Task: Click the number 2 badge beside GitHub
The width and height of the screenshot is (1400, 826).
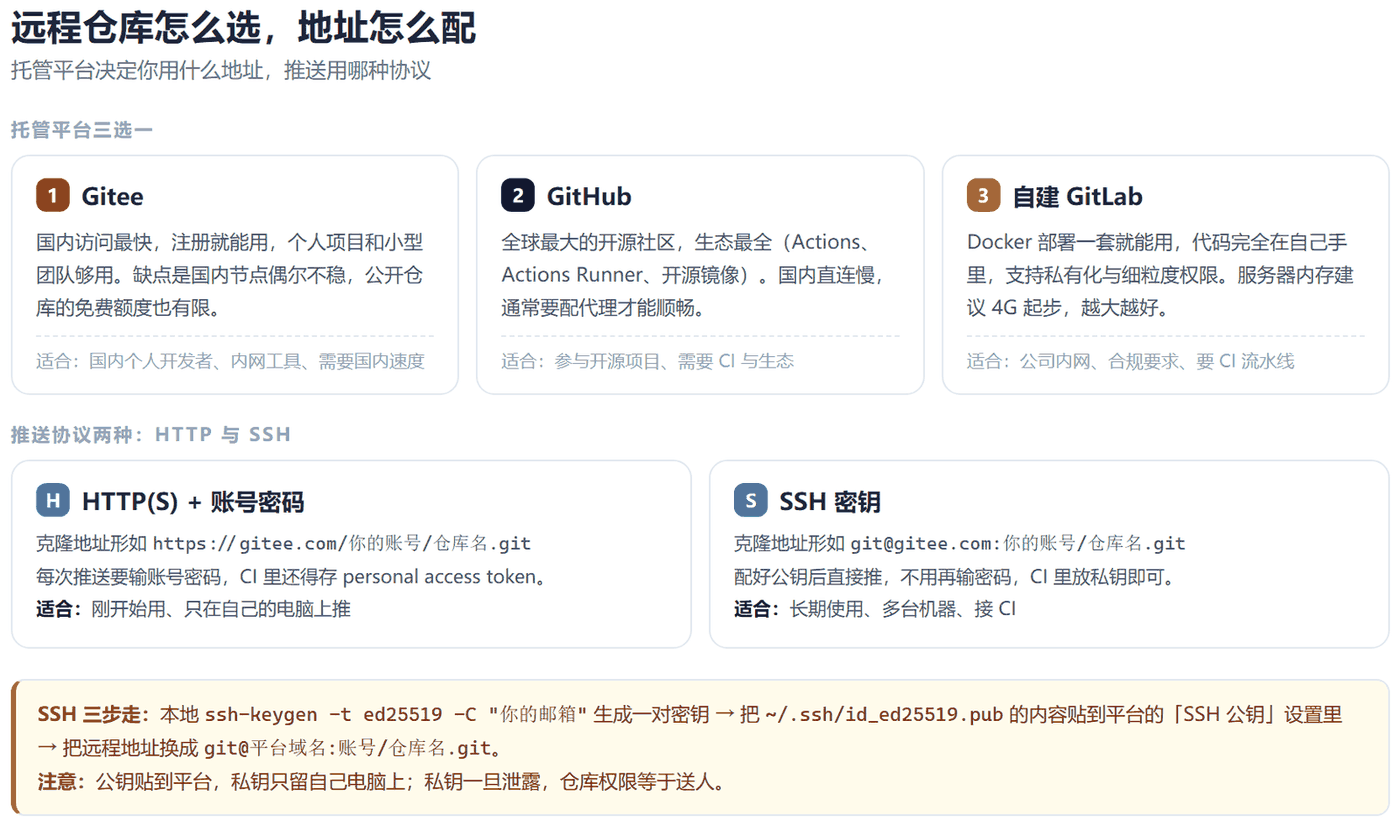Action: click(518, 195)
